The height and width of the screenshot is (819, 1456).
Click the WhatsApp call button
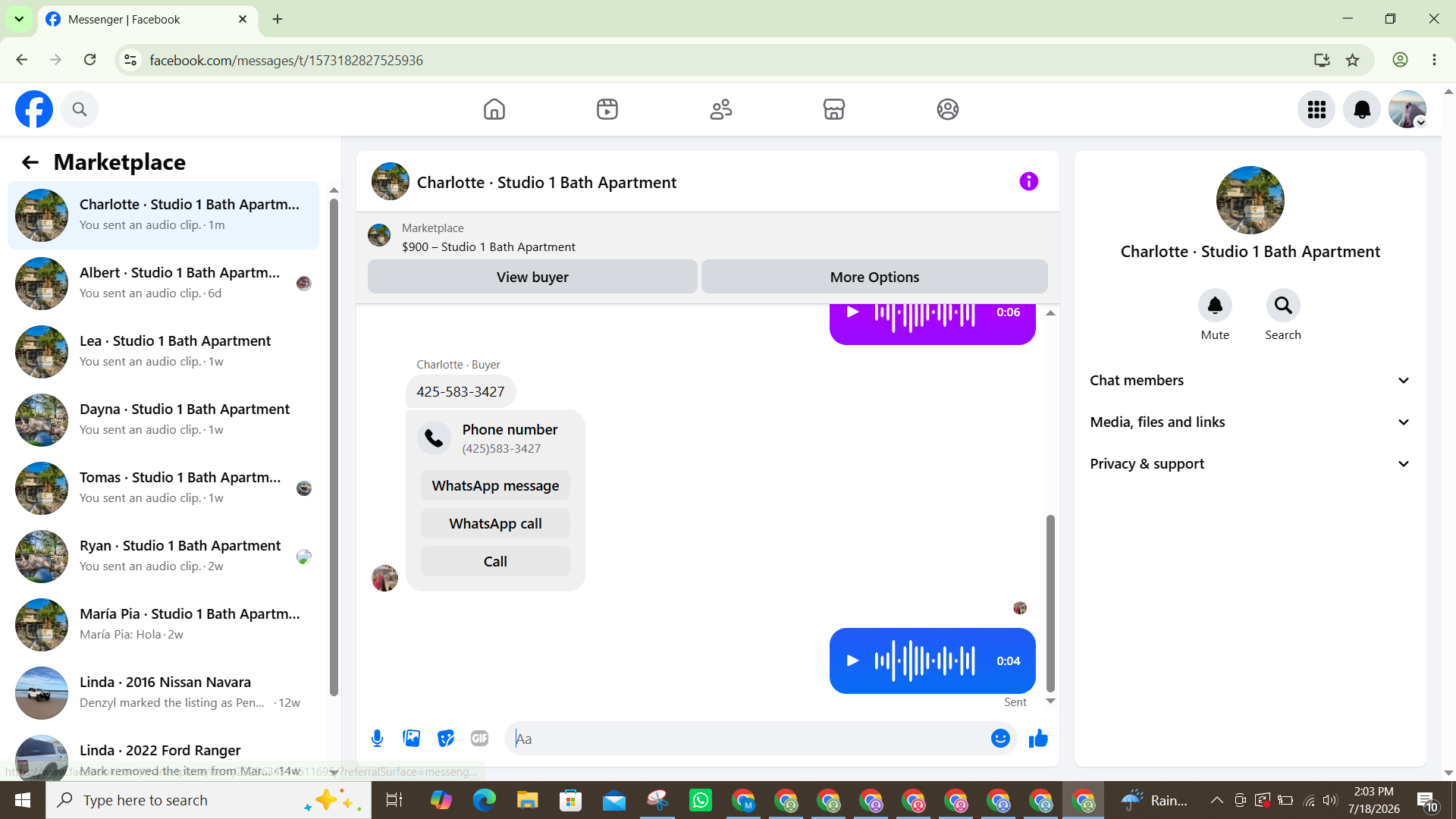tap(495, 523)
